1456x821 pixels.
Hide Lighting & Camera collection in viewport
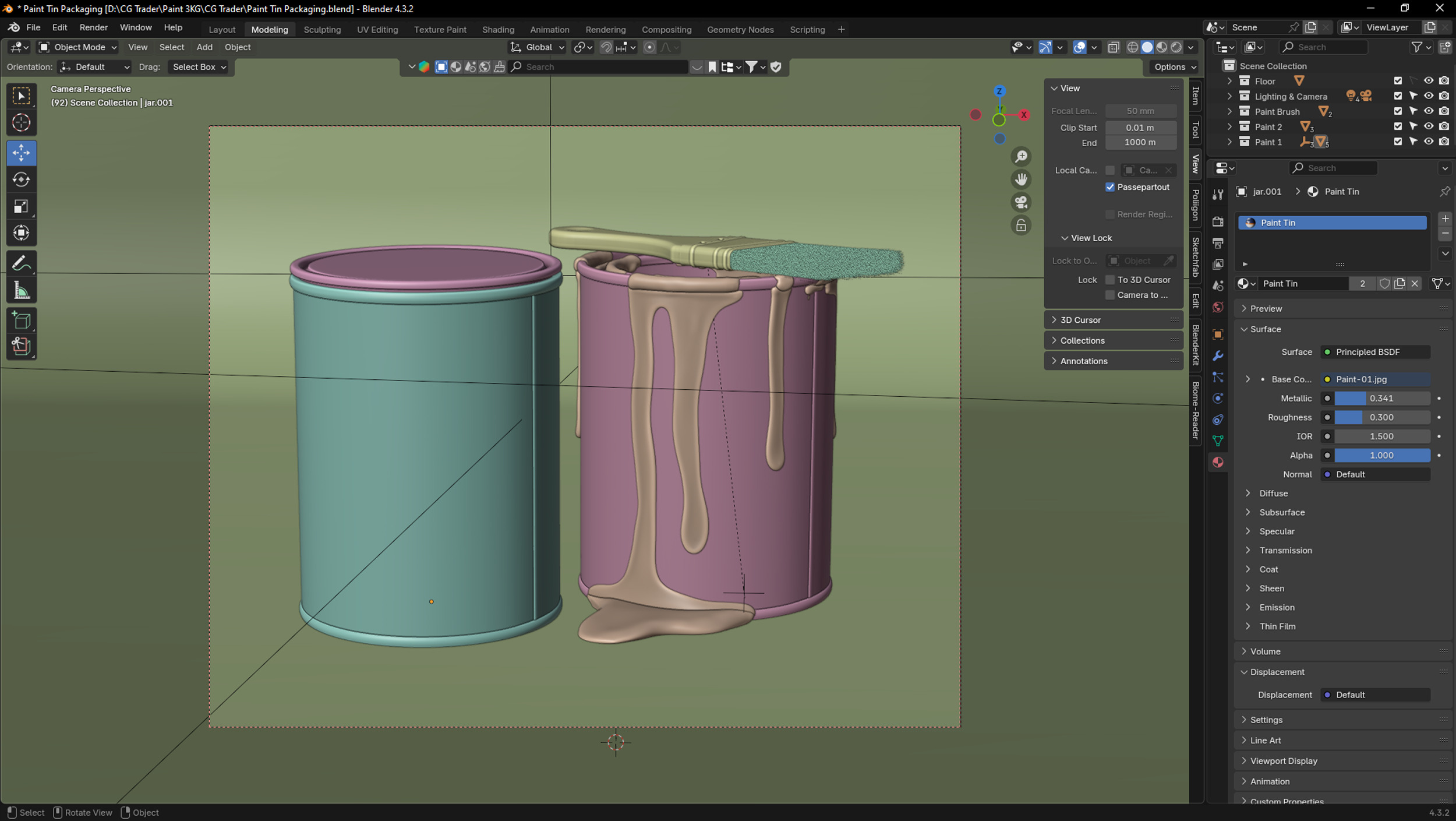tap(1429, 96)
